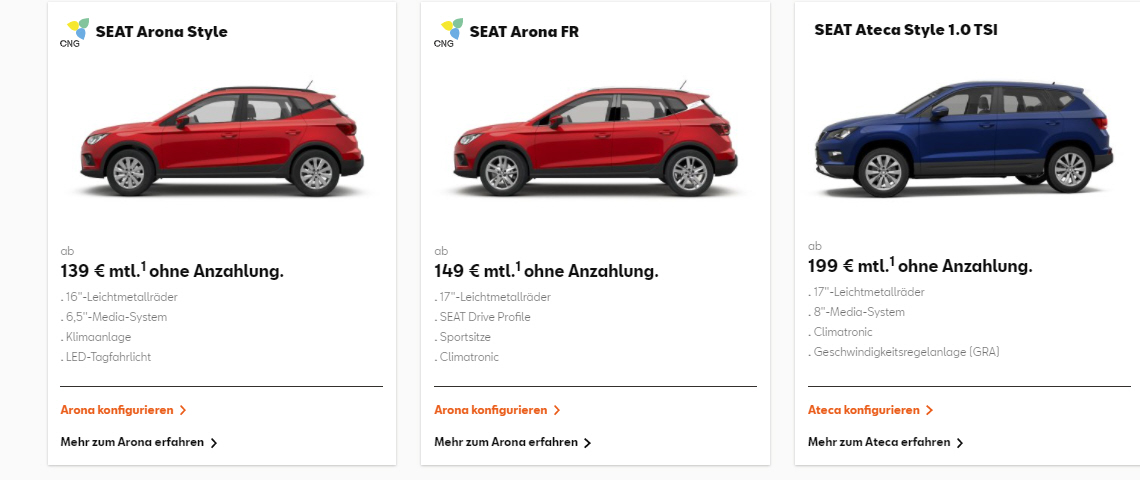Click the orange chevron after Ateca konfigurieren
Screen dimensions: 1140x480
tap(929, 410)
